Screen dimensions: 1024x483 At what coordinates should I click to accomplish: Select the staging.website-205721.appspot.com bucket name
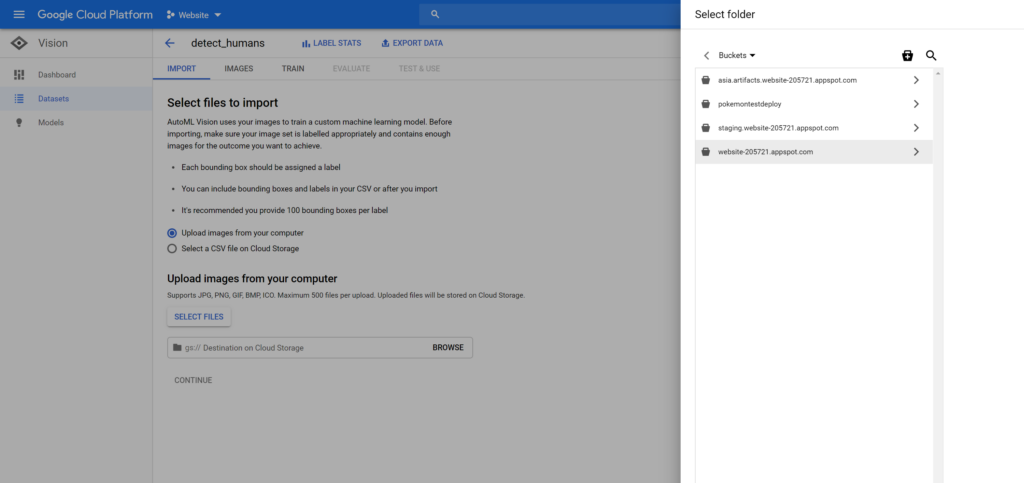click(x=778, y=128)
